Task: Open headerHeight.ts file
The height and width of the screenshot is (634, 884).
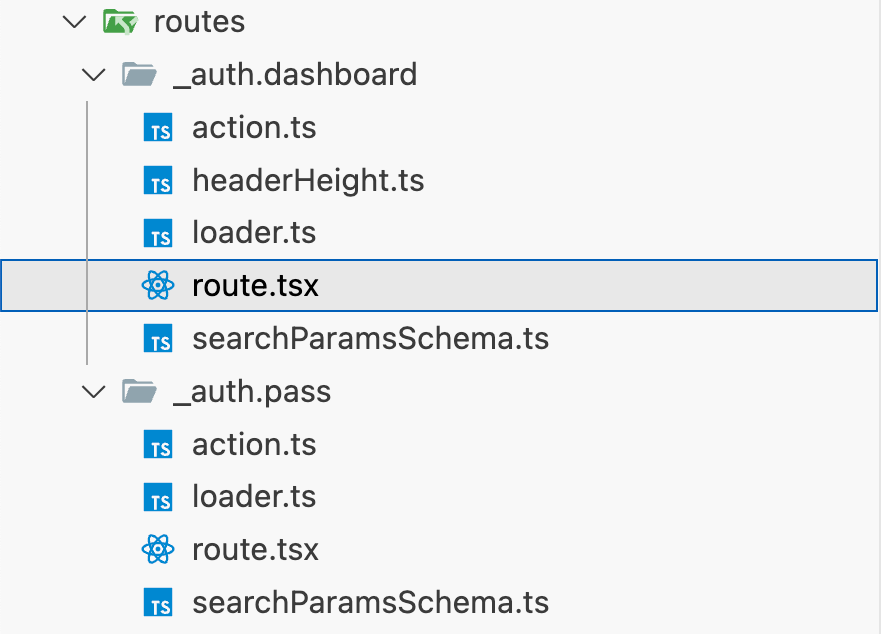Action: coord(308,181)
